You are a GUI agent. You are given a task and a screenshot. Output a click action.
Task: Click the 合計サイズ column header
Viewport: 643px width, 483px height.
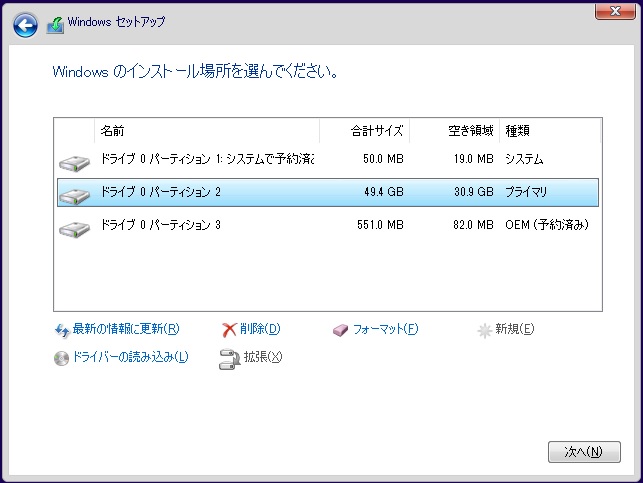click(365, 131)
